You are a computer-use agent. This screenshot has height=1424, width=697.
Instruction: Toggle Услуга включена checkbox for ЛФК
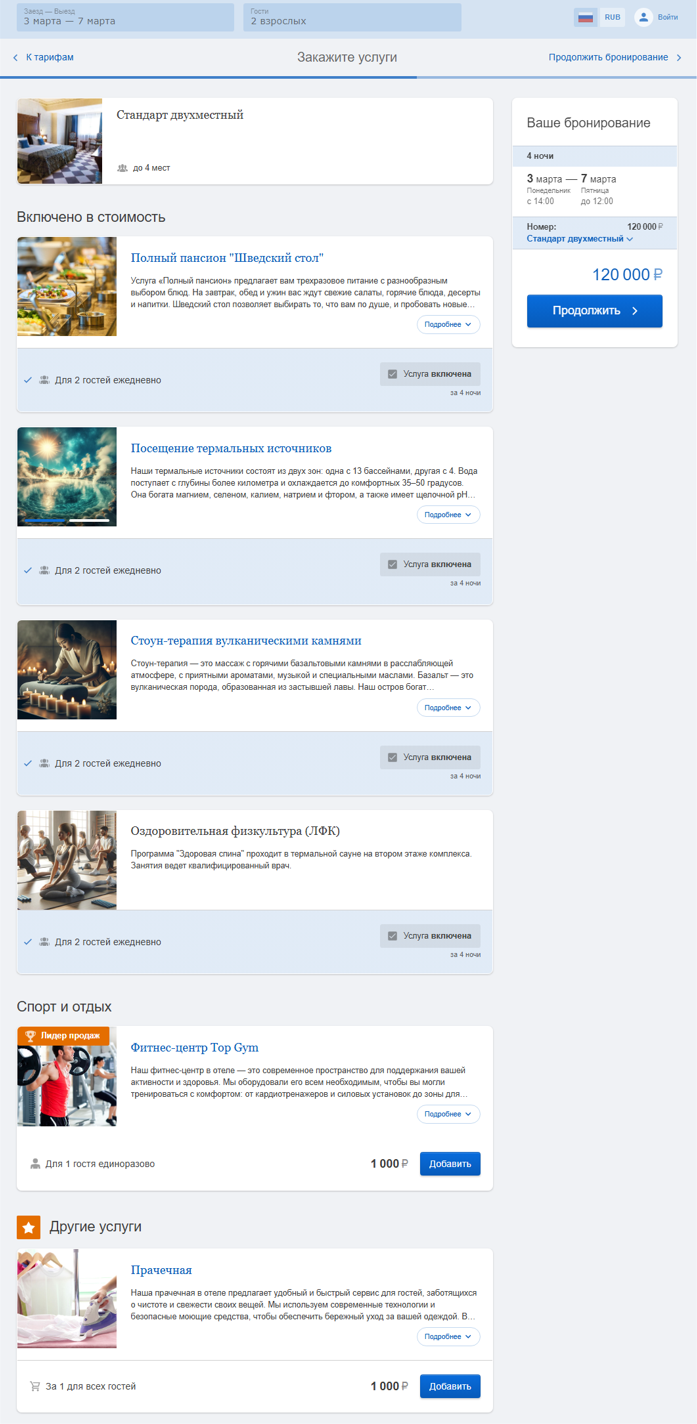393,936
